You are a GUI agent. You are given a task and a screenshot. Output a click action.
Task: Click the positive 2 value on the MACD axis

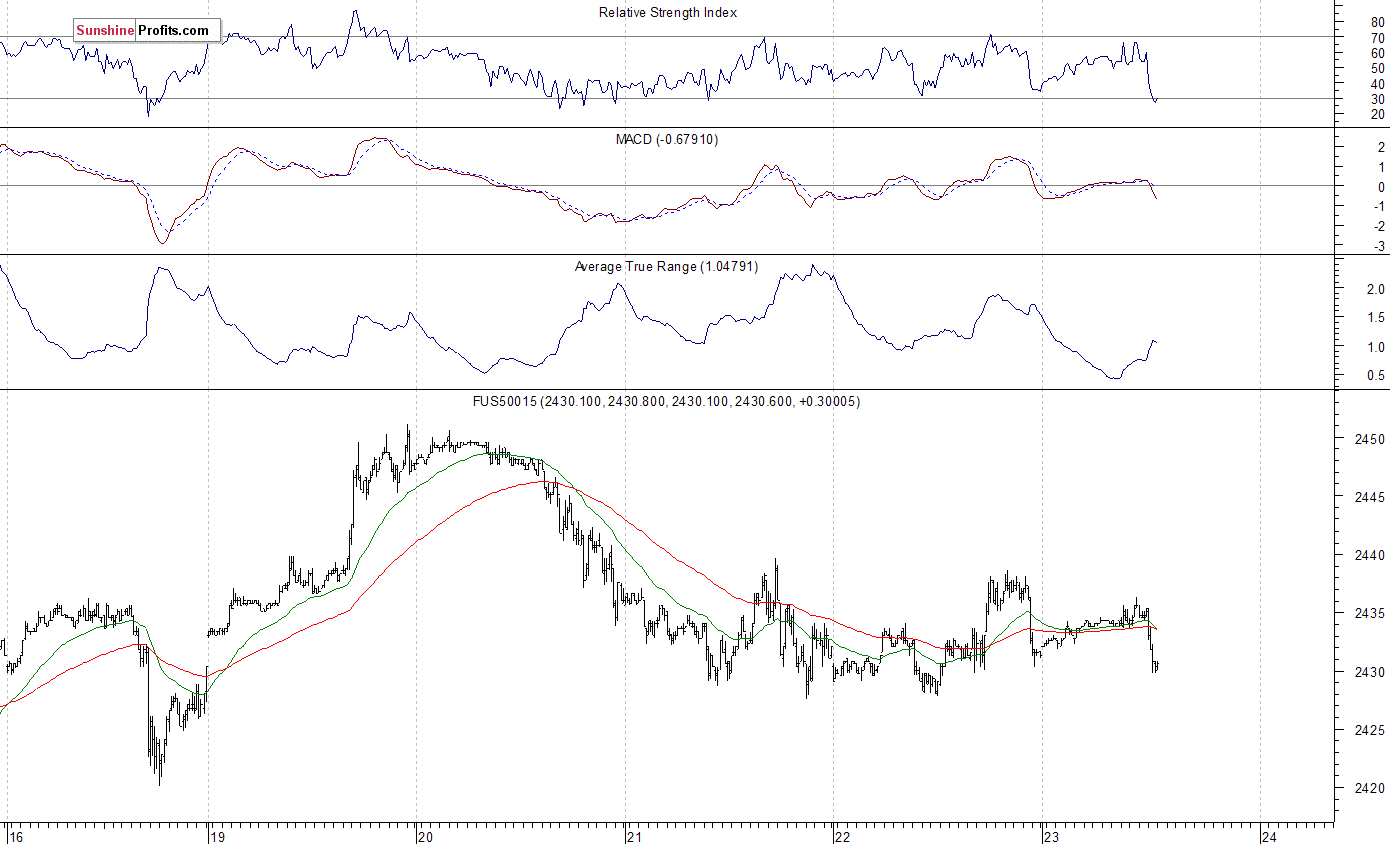click(1381, 147)
